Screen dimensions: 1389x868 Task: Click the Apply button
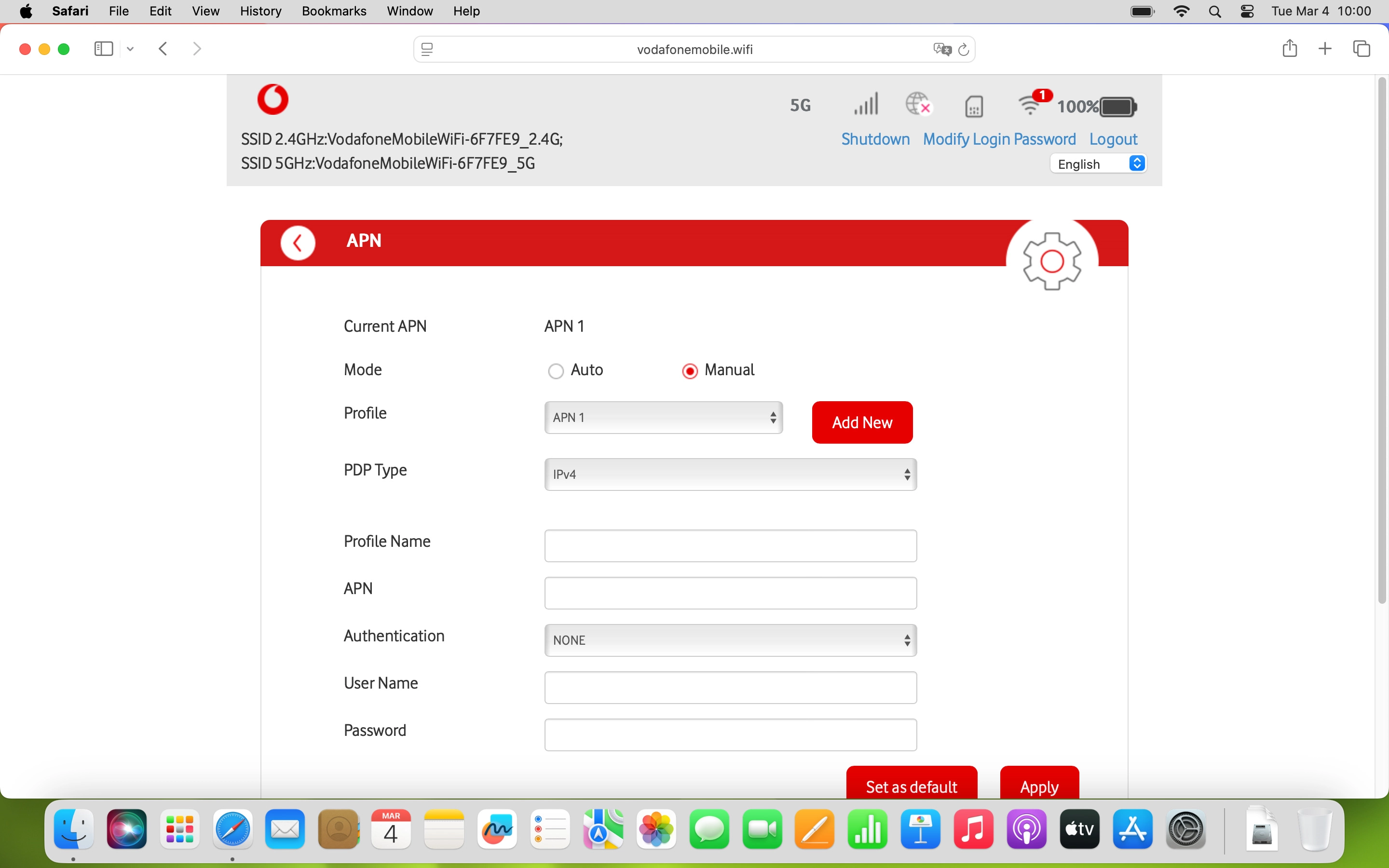(x=1039, y=787)
